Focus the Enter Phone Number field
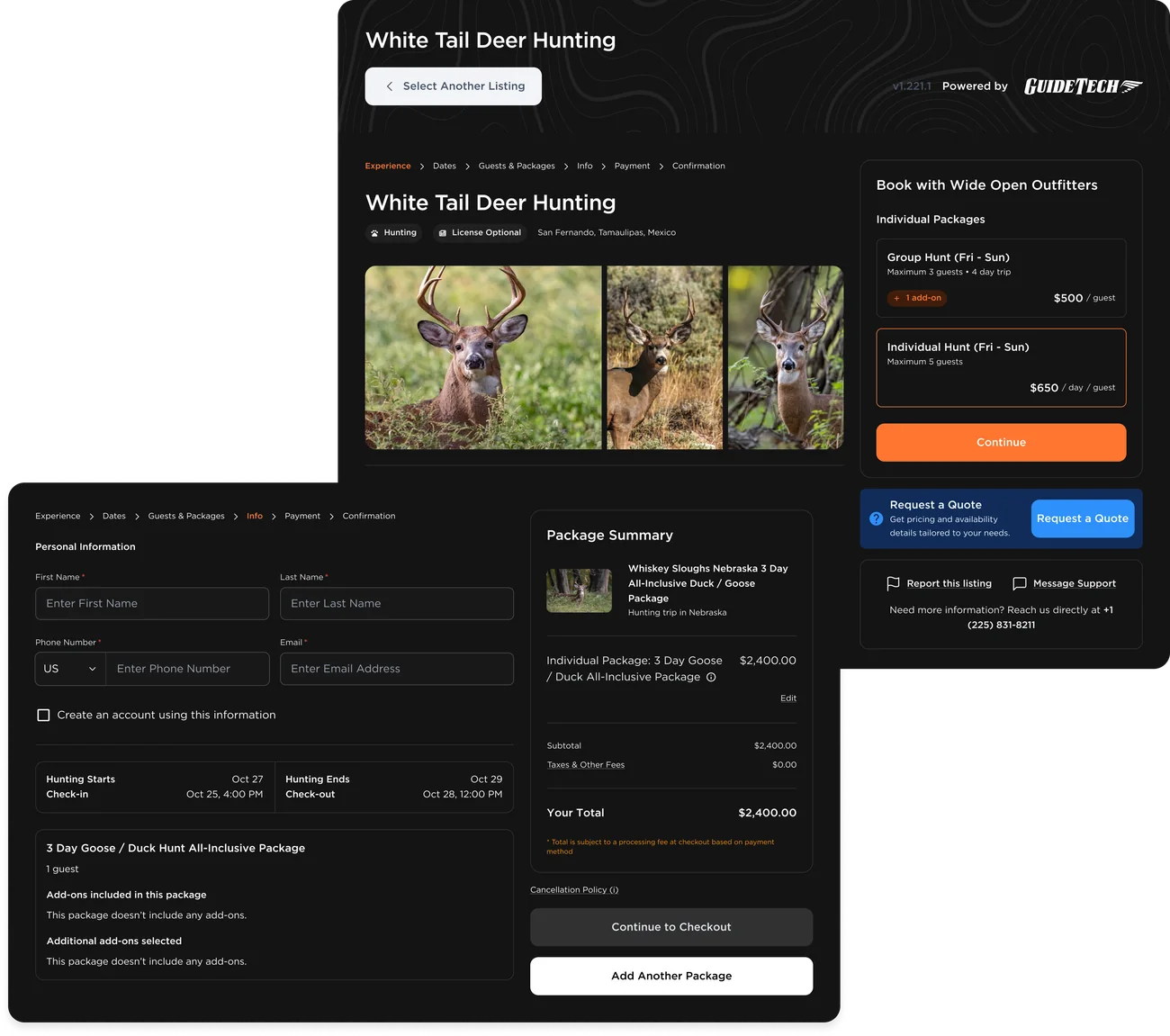Screen dimensions: 1170x1036 coord(187,669)
